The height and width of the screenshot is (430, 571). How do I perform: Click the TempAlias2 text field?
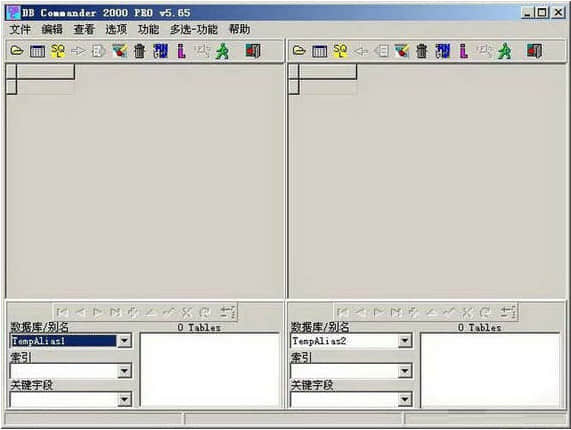pyautogui.click(x=344, y=341)
